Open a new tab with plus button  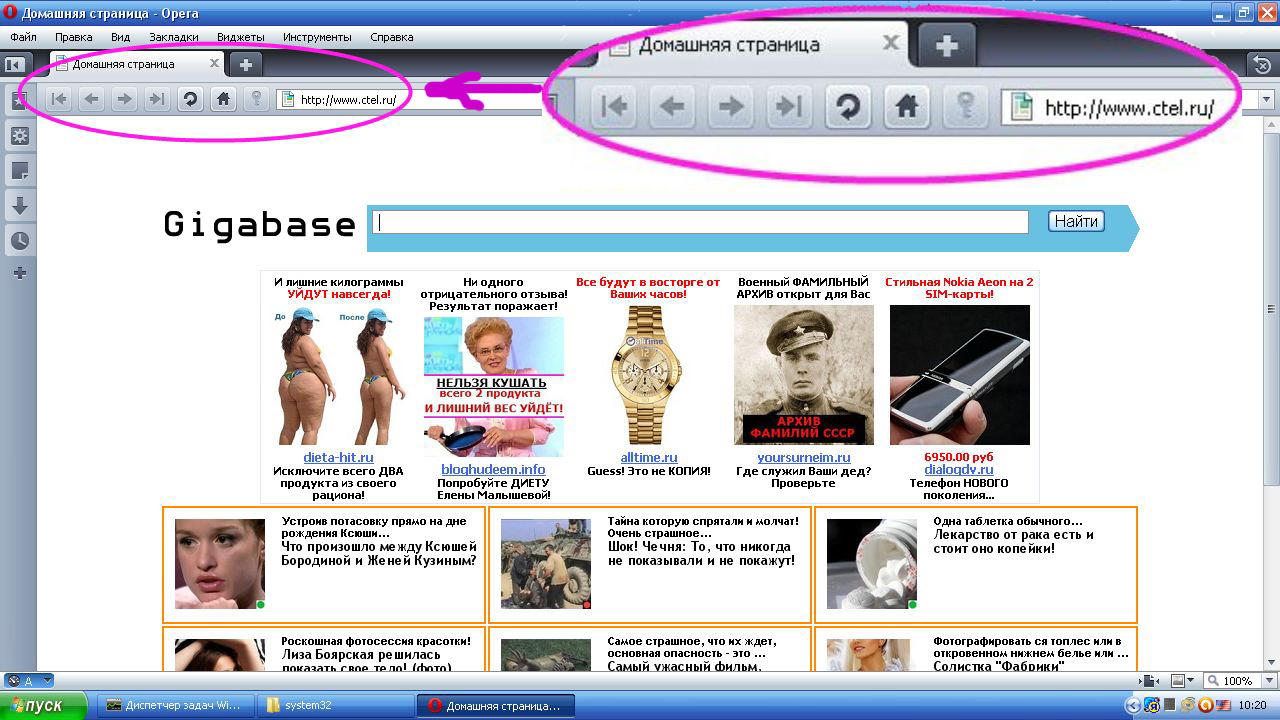[245, 64]
